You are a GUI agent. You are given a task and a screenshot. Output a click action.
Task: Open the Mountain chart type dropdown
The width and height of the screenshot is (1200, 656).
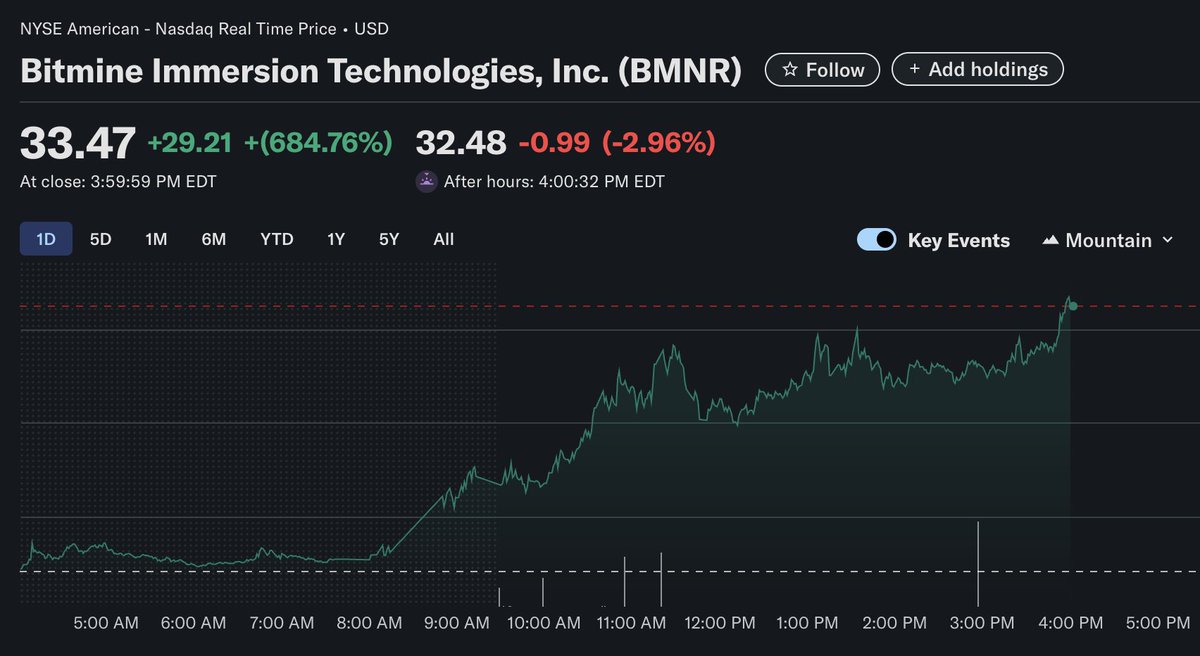coord(1107,240)
